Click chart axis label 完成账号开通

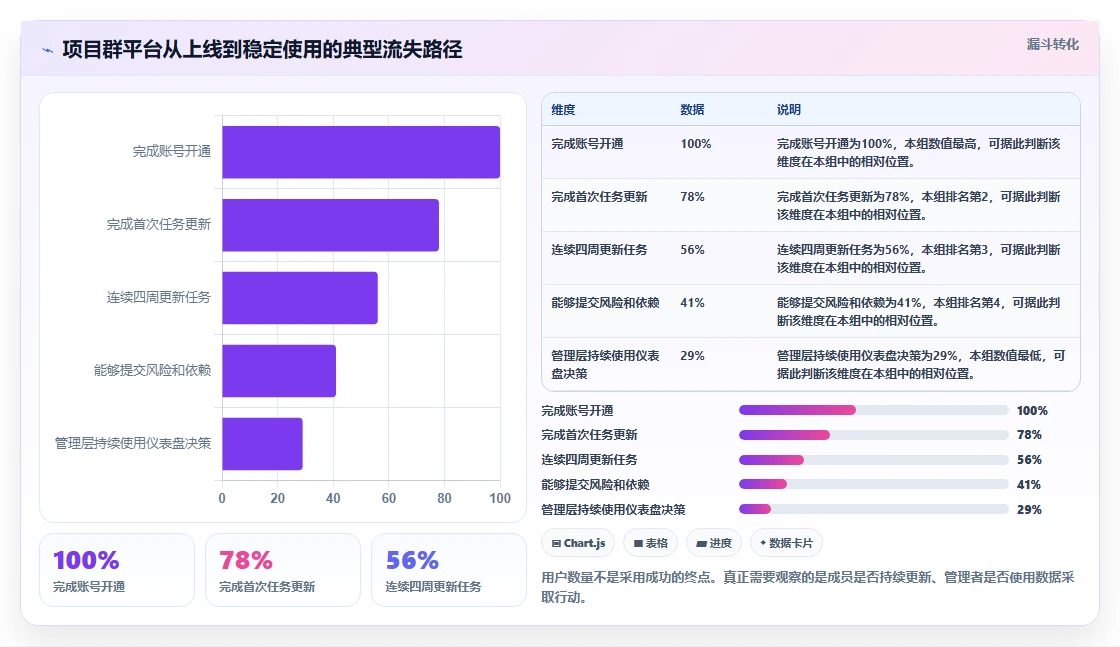[x=171, y=151]
